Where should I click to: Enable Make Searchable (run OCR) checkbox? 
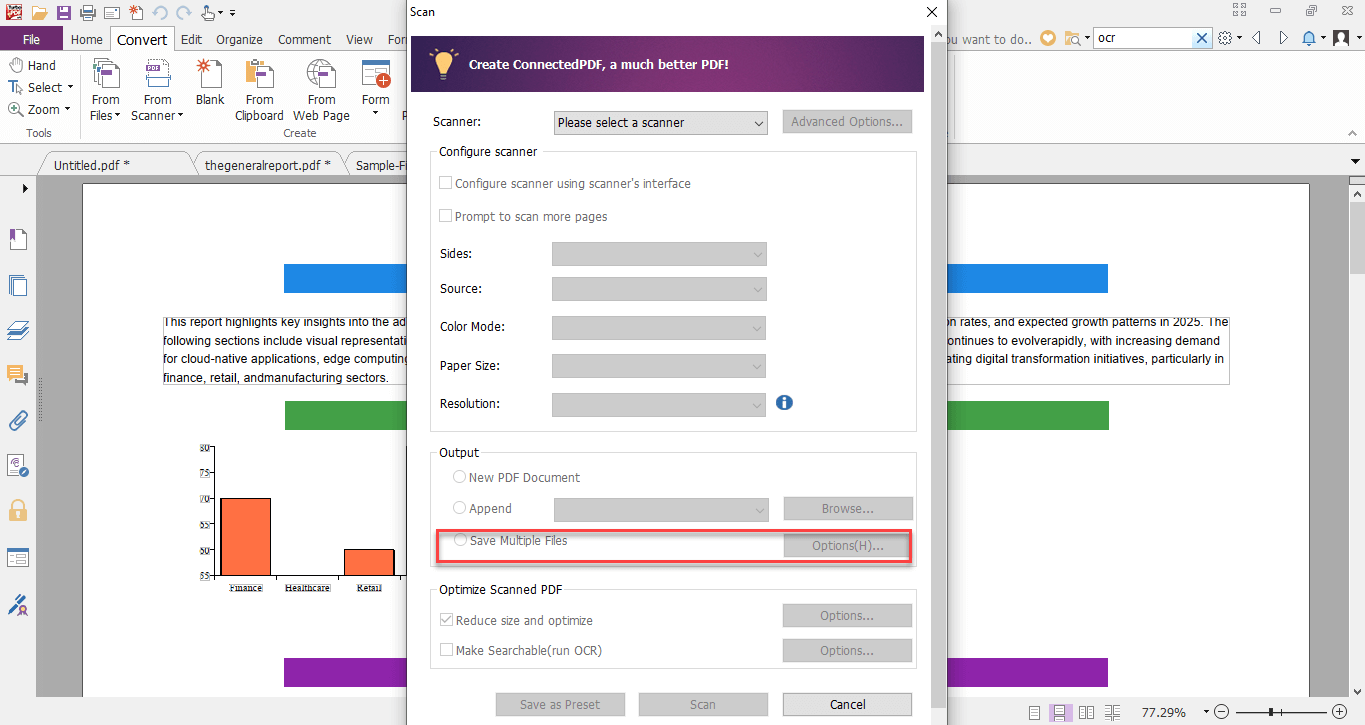click(446, 651)
